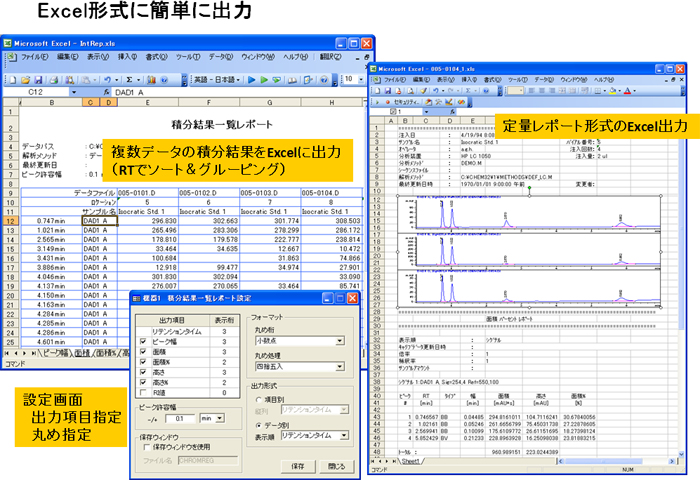Viewport: 700px width, 480px height.
Task: Select データ別 radio button
Action: pyautogui.click(x=259, y=426)
